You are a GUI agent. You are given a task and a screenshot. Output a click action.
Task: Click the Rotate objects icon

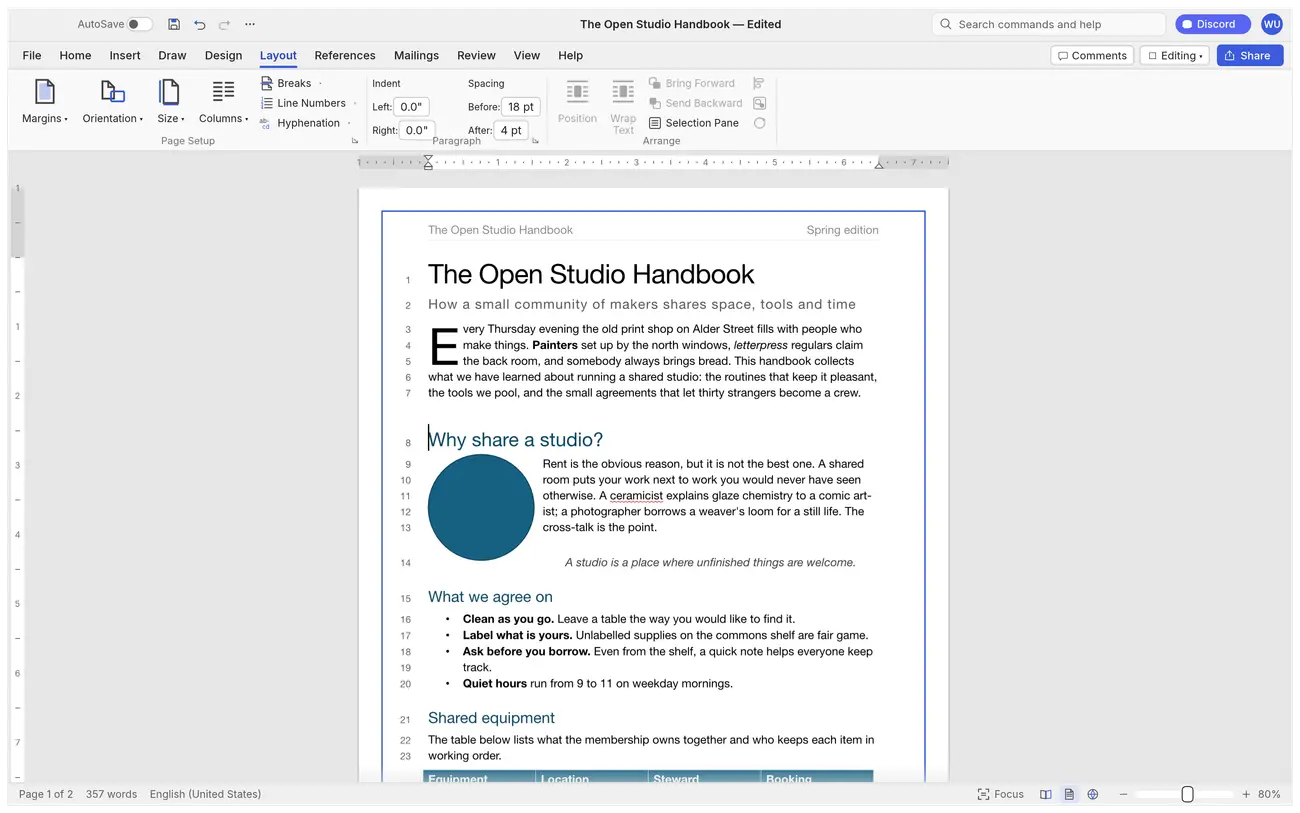759,123
